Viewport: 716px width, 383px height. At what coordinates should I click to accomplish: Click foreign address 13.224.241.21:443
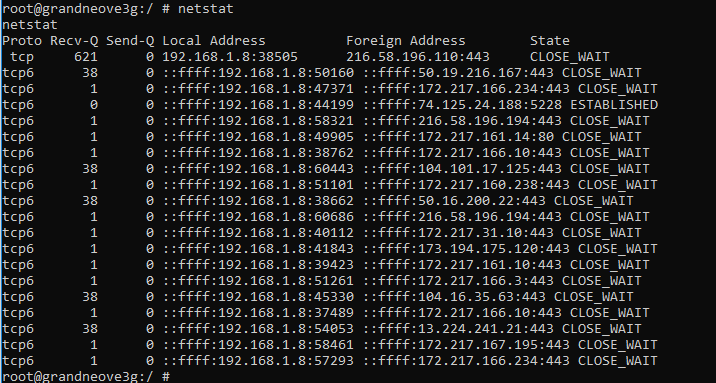point(458,328)
